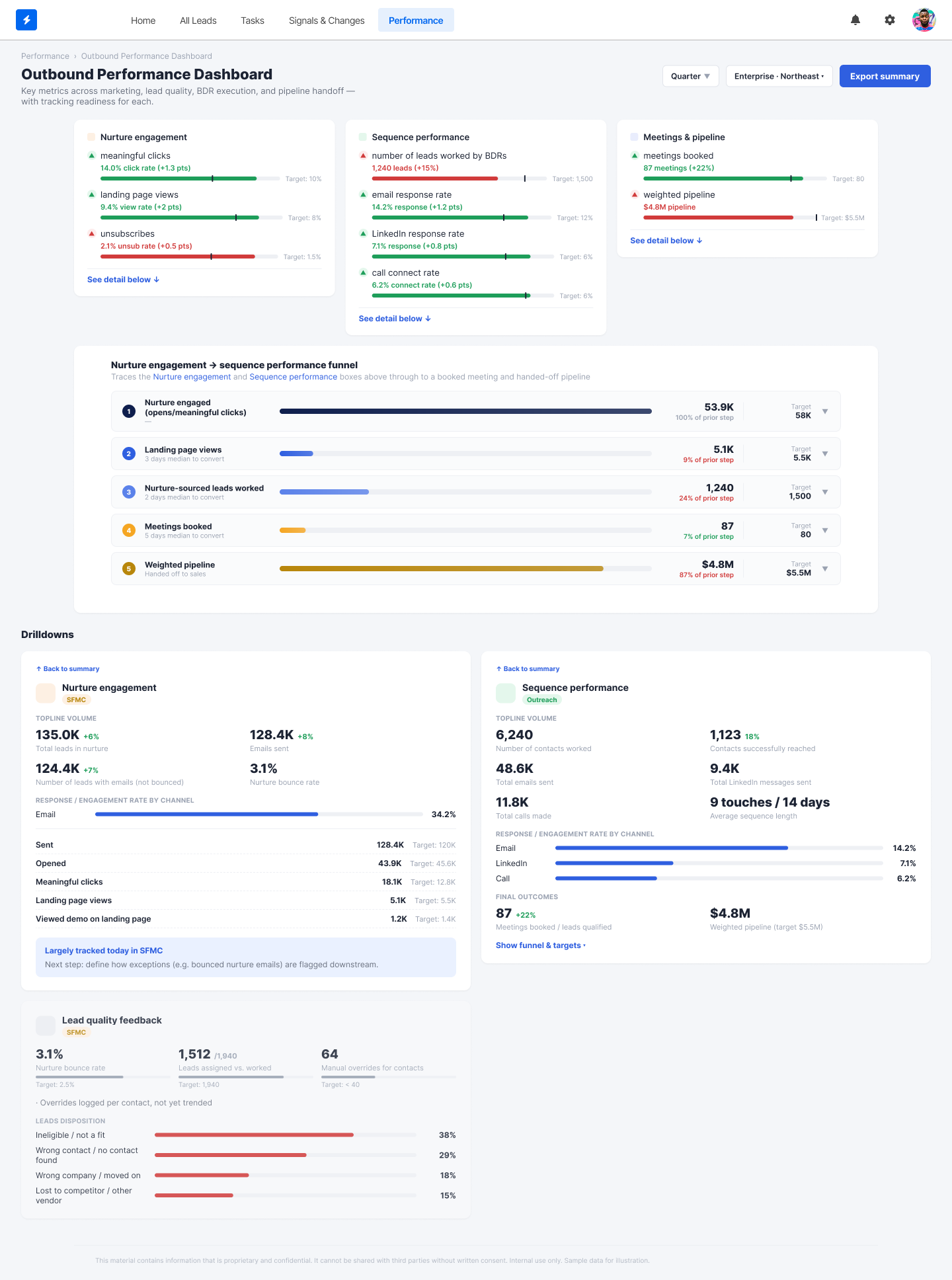Click the meetings booked progress bar
The height and width of the screenshot is (1280, 952).
pyautogui.click(x=735, y=179)
